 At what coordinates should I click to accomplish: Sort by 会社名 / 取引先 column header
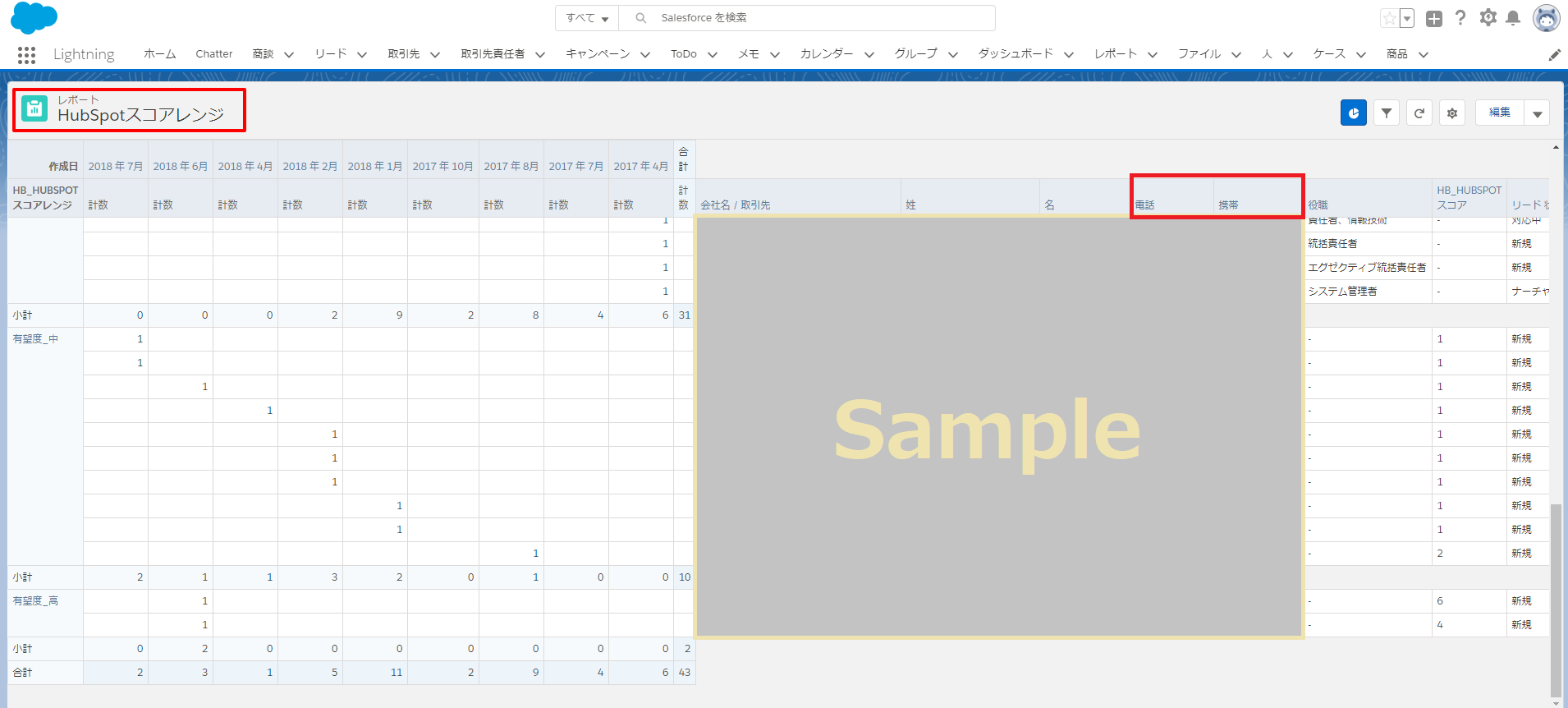tap(735, 205)
